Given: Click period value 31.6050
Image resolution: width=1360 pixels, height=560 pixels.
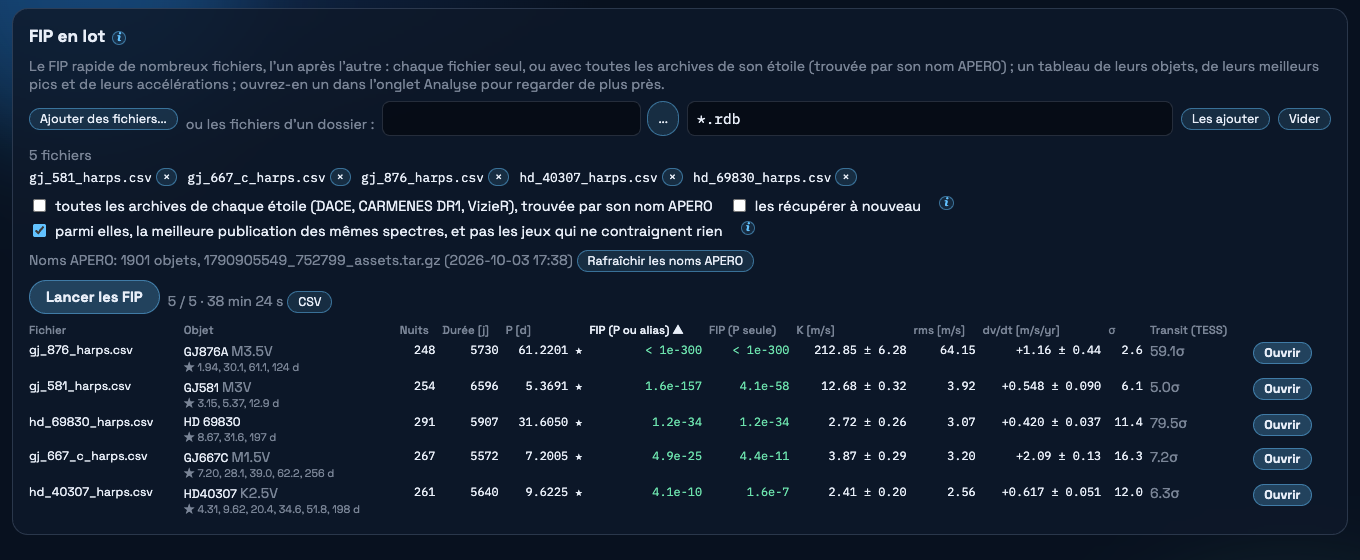Looking at the screenshot, I should pos(543,422).
